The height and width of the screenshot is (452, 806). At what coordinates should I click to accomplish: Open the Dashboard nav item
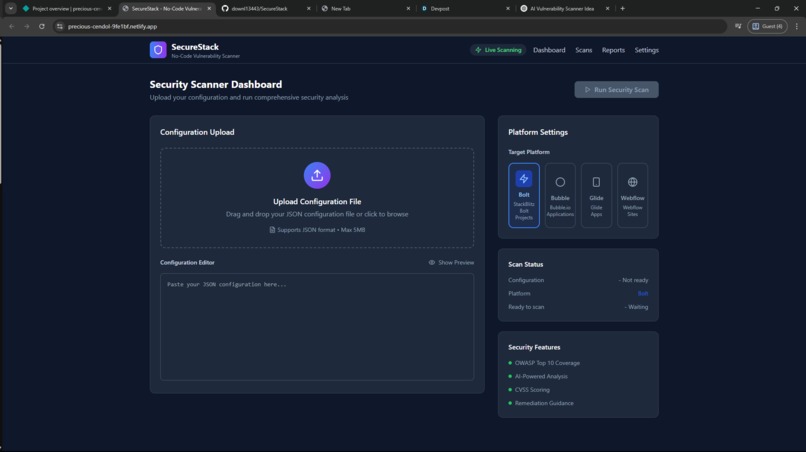[x=549, y=50]
